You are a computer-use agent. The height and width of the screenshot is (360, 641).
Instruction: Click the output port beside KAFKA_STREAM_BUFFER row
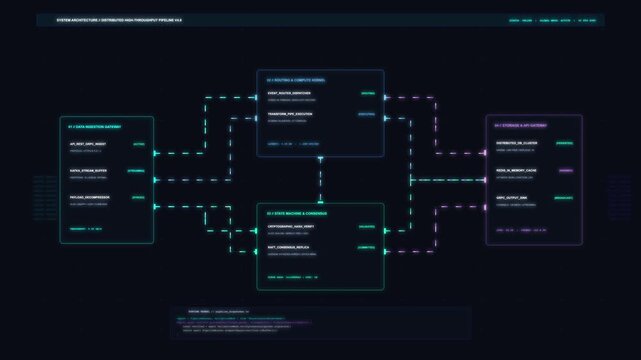155,180
